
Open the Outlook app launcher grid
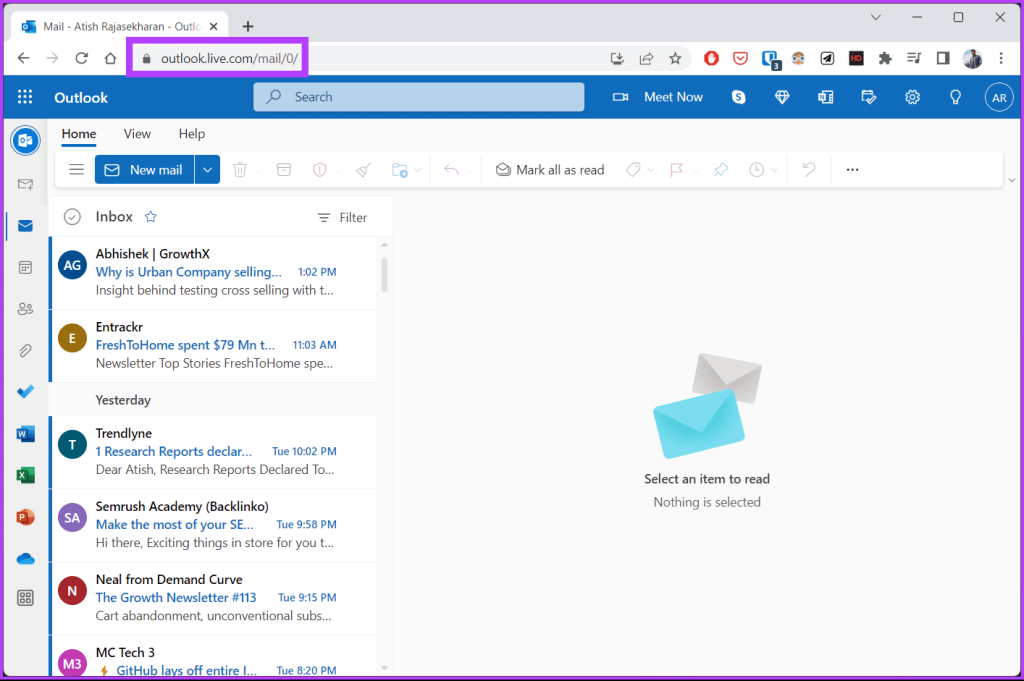[x=25, y=97]
